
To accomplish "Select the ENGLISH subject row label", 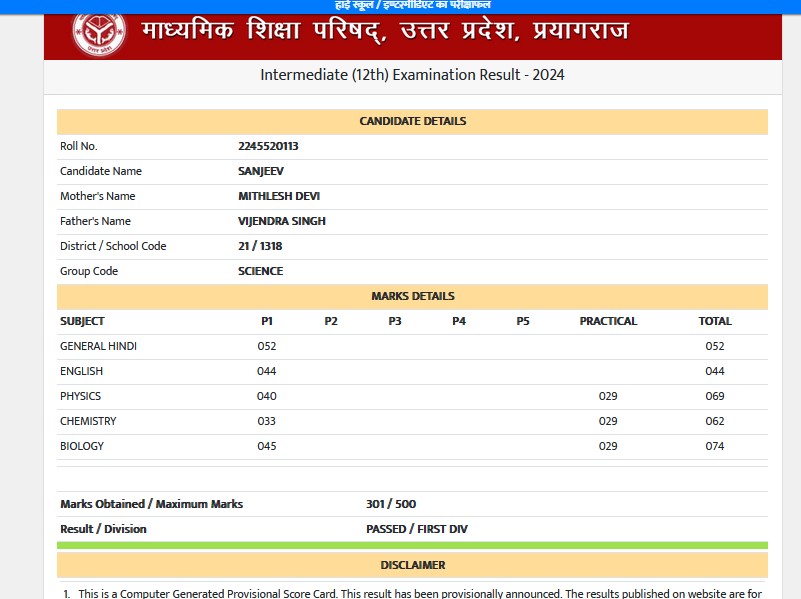I will pos(81,371).
